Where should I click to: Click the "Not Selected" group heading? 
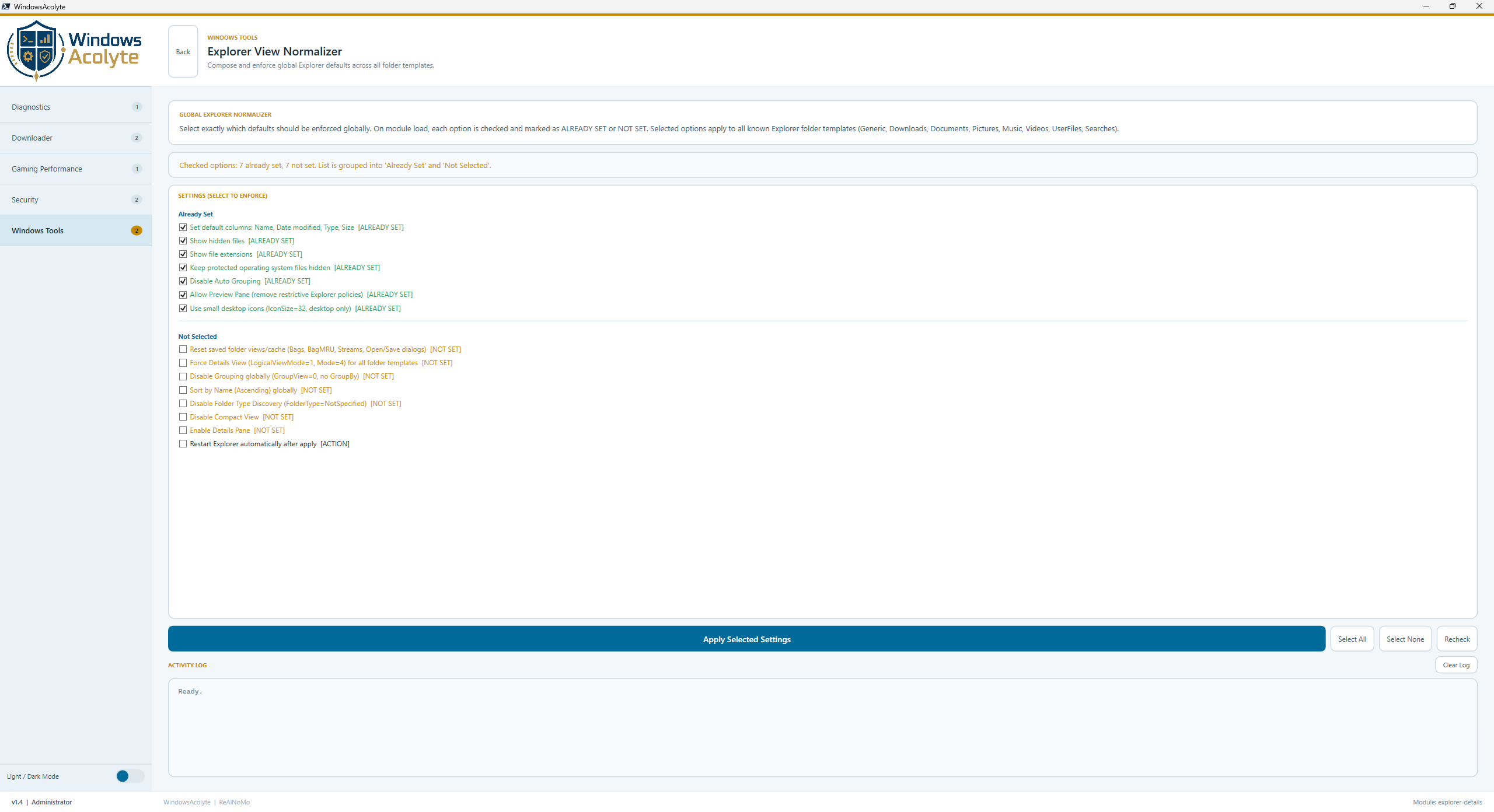(197, 337)
